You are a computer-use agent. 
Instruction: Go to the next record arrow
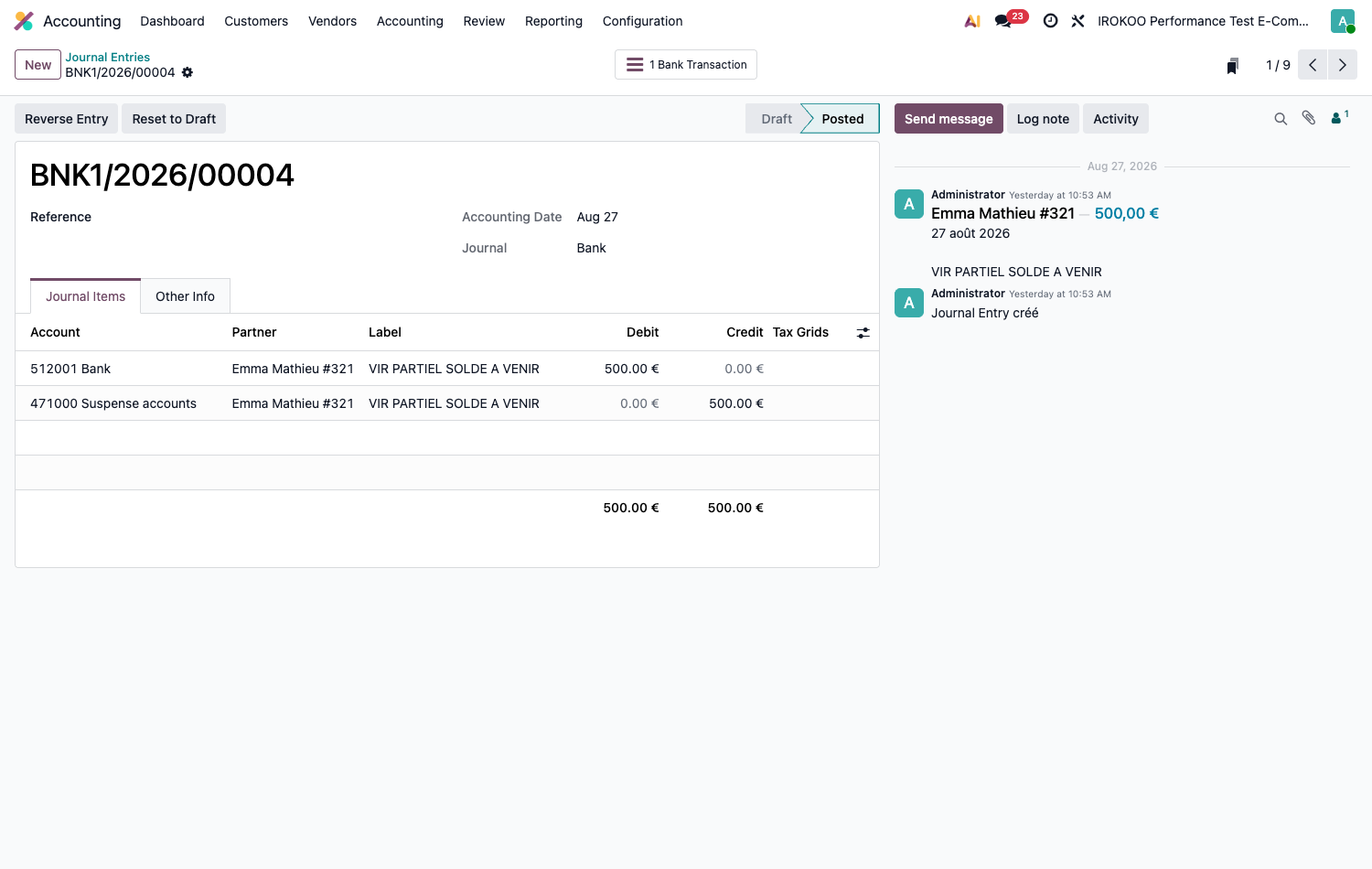pos(1342,65)
